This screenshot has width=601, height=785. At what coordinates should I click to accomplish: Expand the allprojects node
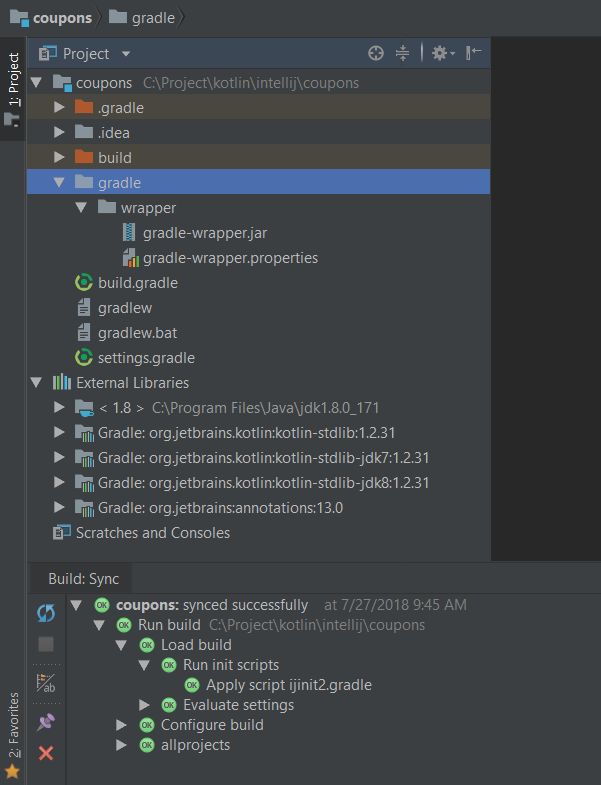(x=121, y=745)
